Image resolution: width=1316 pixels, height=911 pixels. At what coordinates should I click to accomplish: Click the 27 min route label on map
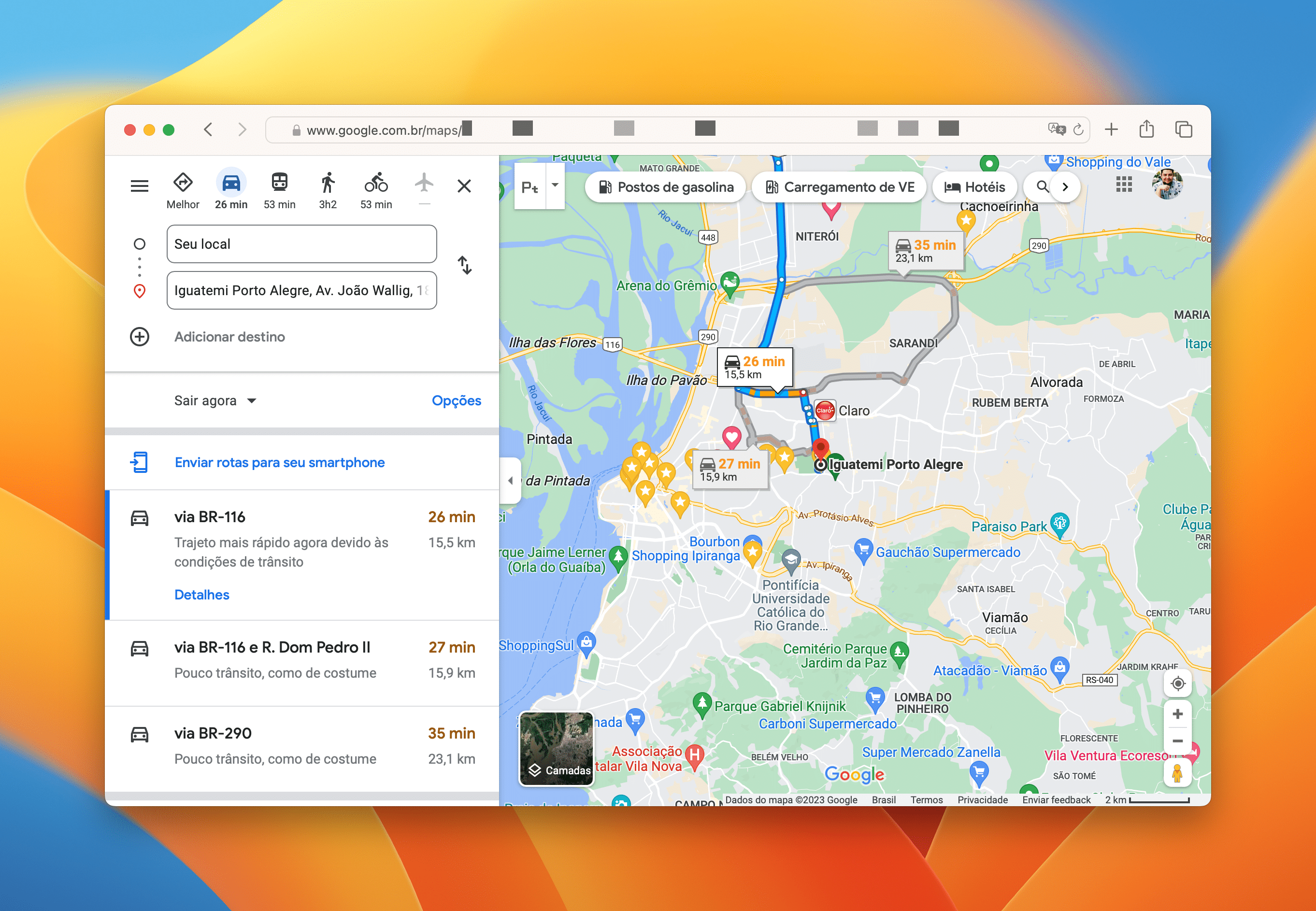pos(730,470)
